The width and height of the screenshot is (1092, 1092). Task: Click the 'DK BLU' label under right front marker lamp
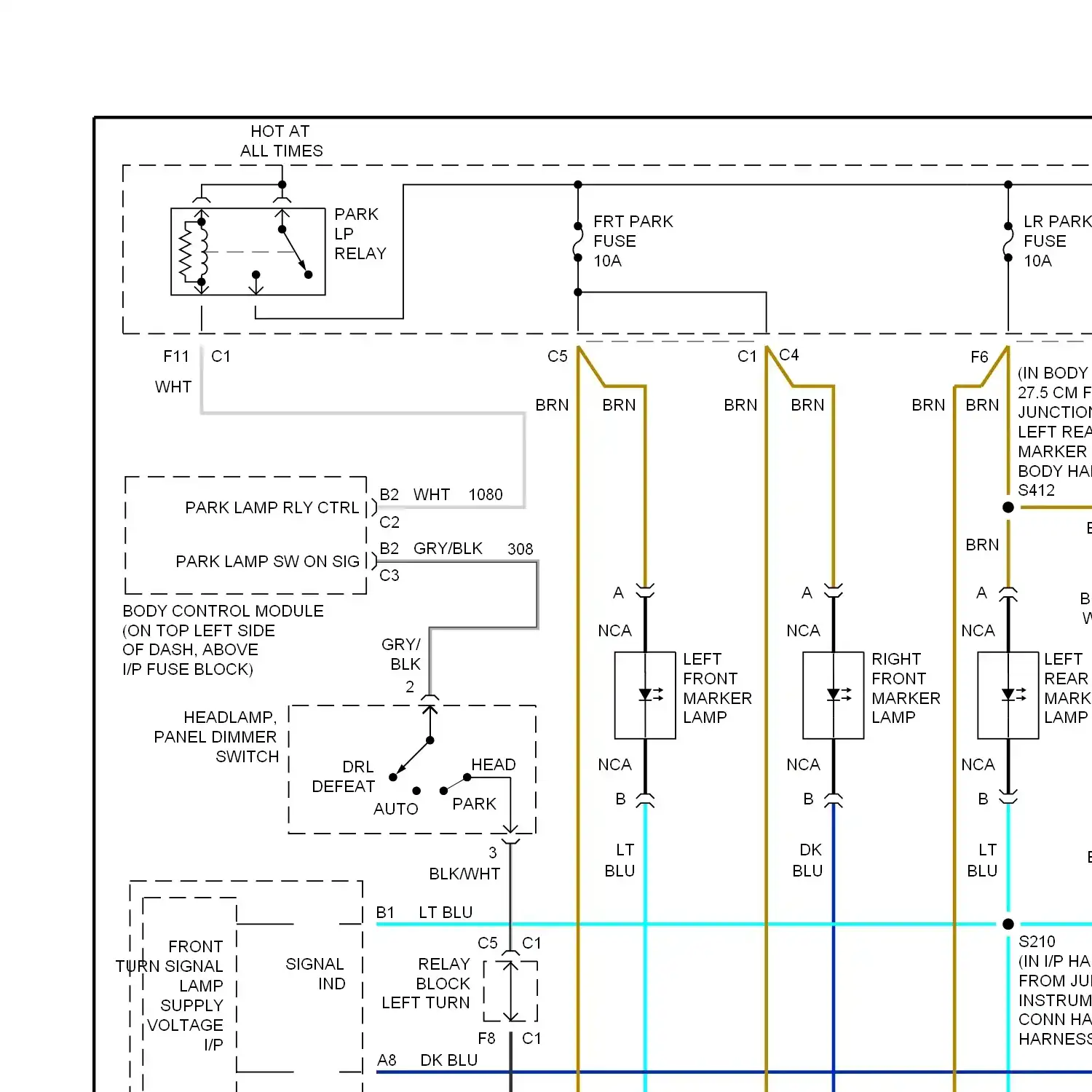point(808,860)
